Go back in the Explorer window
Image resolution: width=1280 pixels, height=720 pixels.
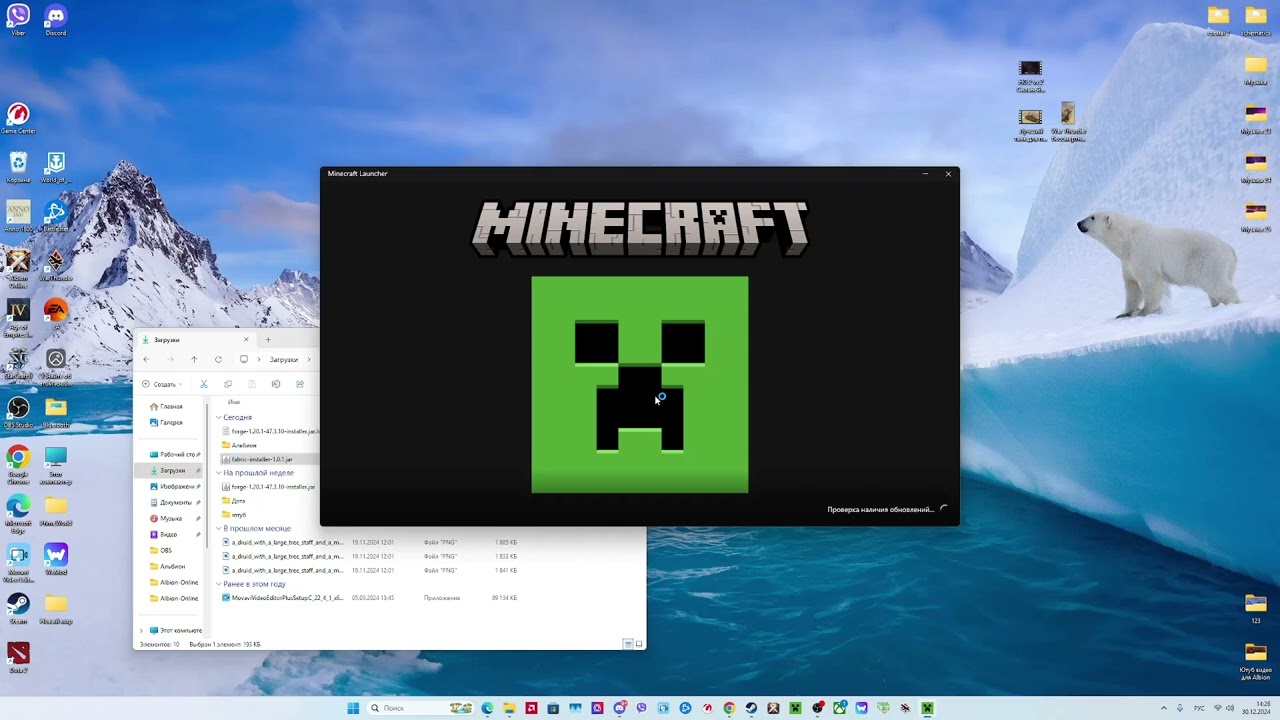coord(146,359)
